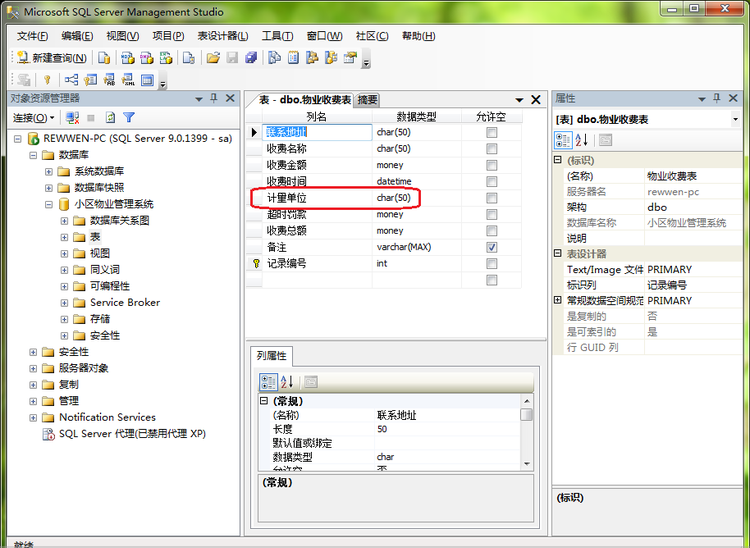Click the 列名 column header
The width and height of the screenshot is (750, 548).
(317, 117)
